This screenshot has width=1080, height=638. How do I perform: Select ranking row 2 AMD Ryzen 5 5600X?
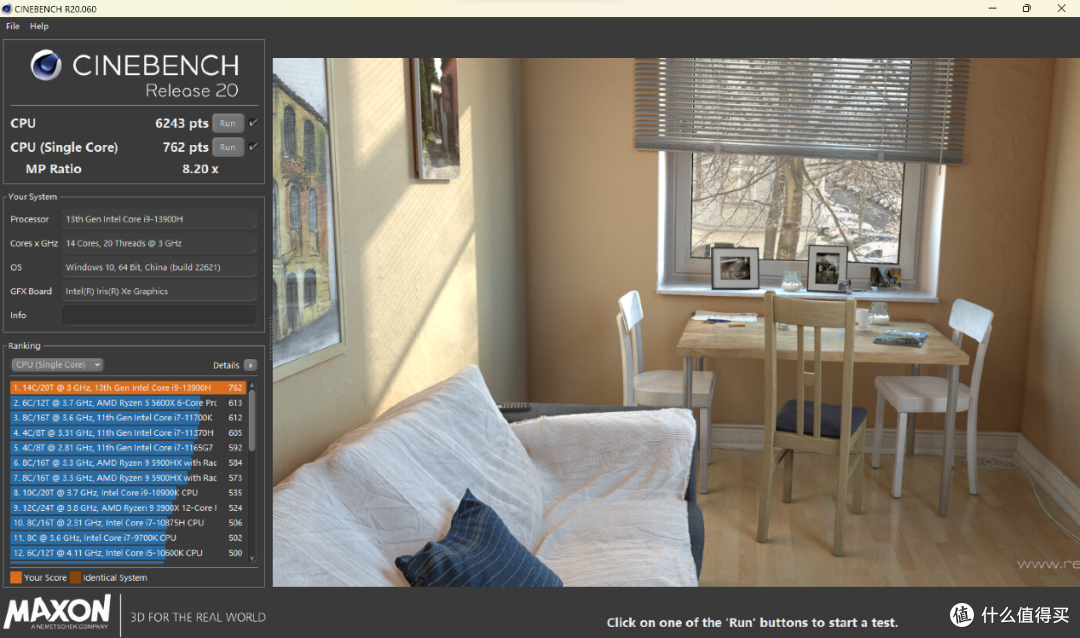click(x=127, y=403)
